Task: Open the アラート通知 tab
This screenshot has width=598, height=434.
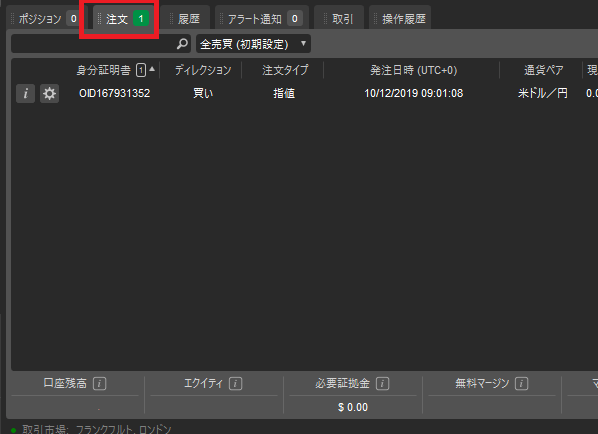Action: coord(262,18)
